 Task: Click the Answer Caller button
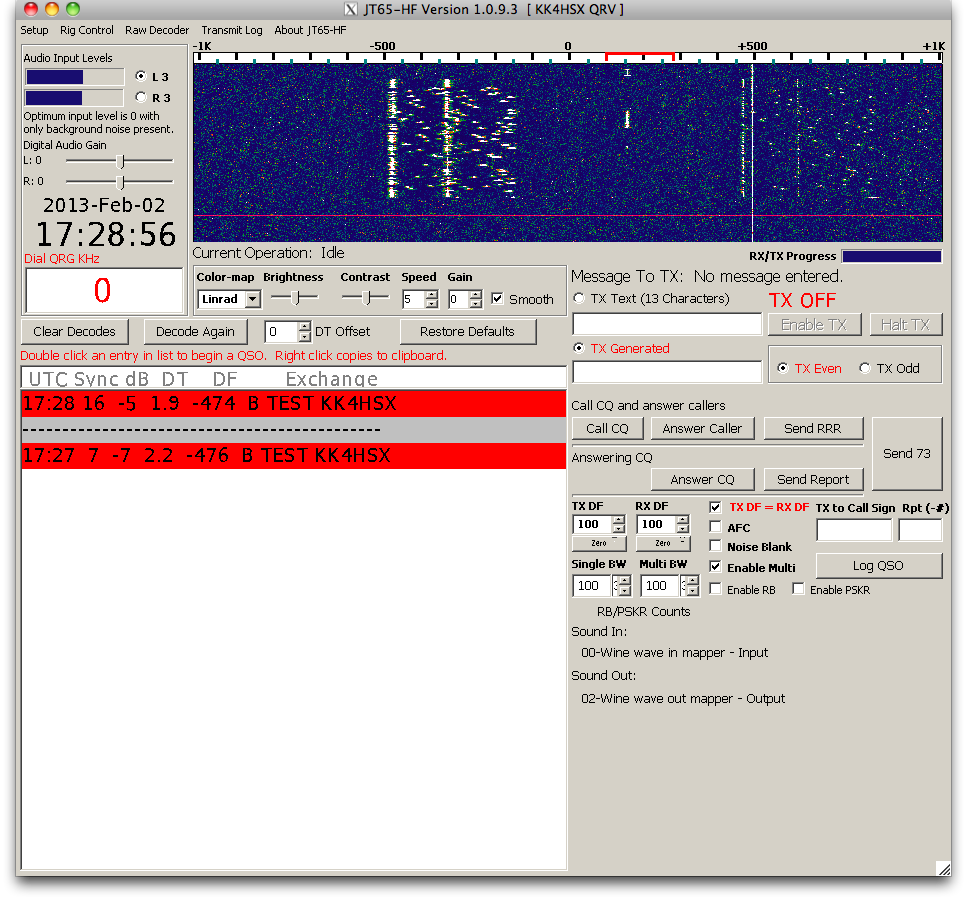point(702,428)
